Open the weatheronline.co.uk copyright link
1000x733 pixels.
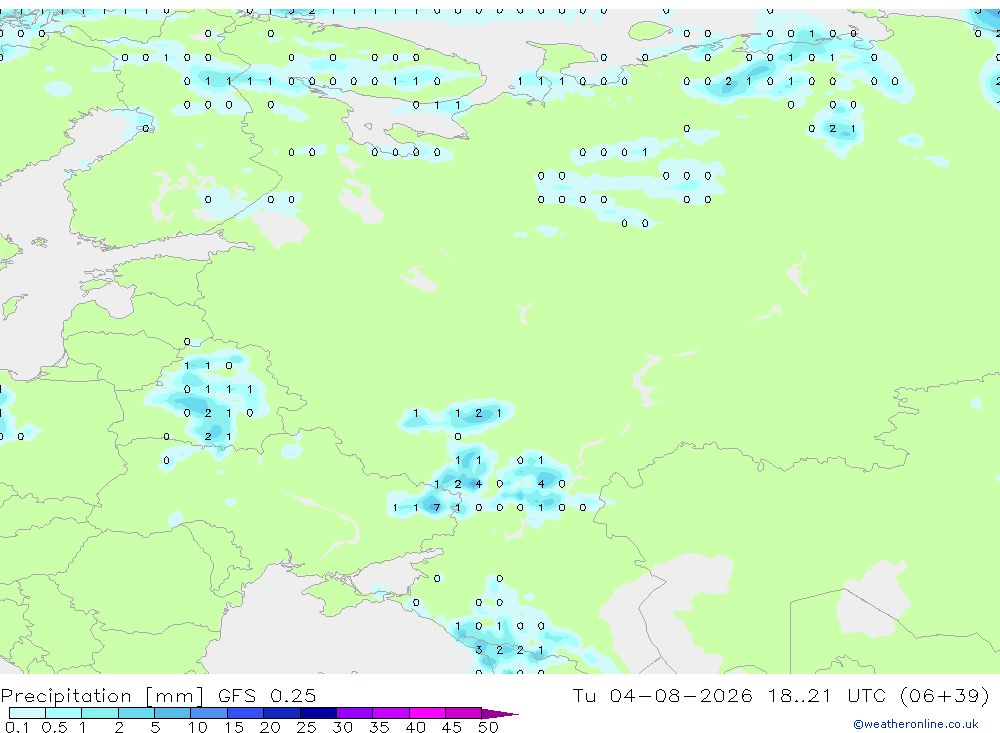[915, 724]
